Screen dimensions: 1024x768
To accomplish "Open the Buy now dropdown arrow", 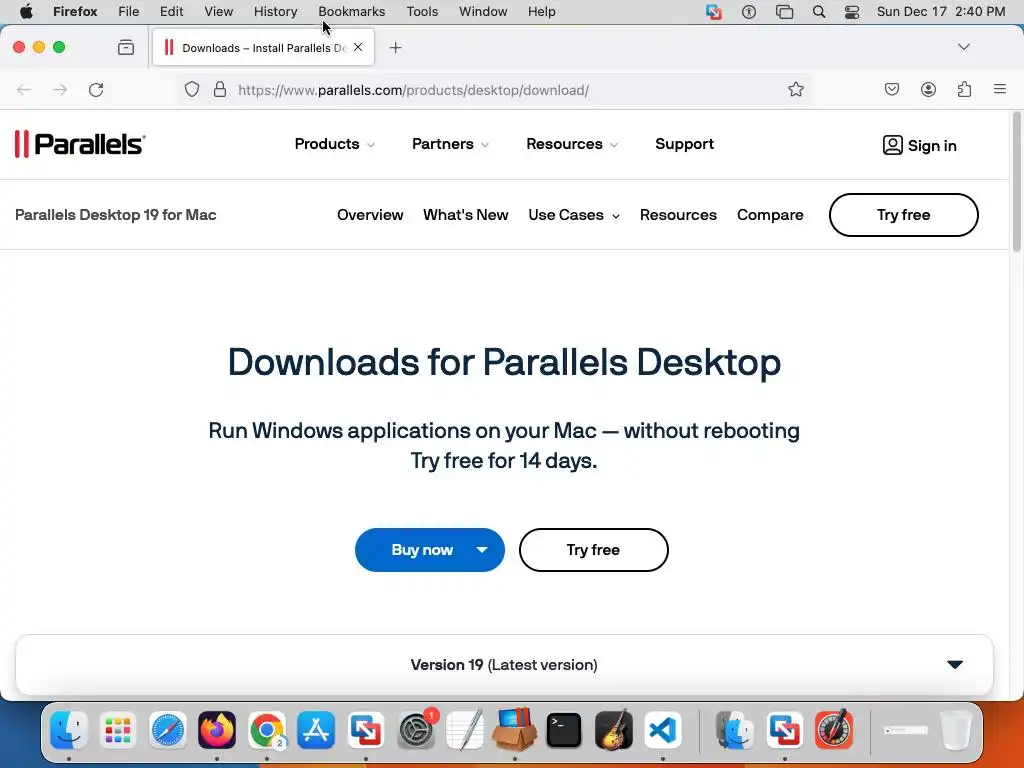I will coord(482,550).
